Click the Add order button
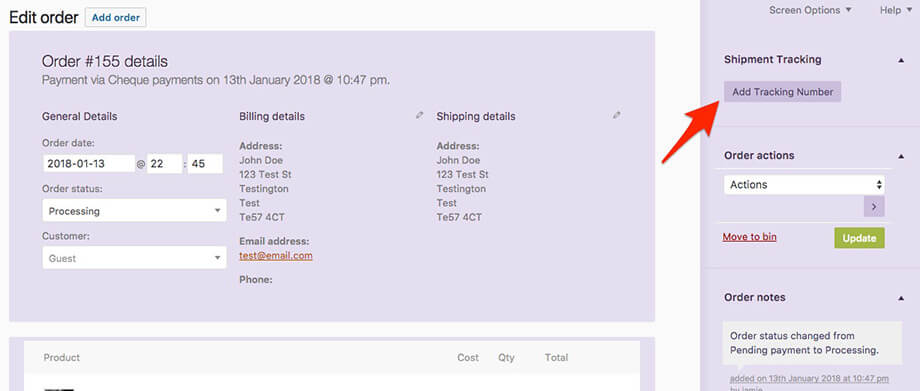The image size is (920, 391). [116, 18]
